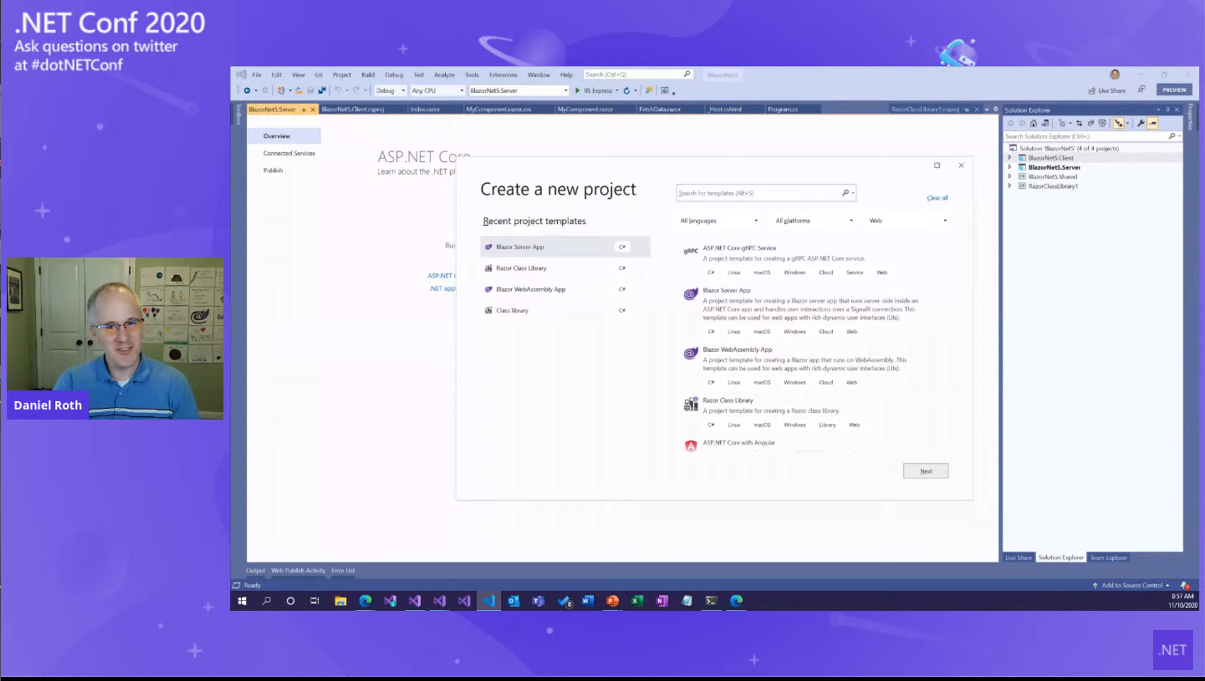Viewport: 1205px width, 681px height.
Task: Select recent template Razor Class Library
Action: [x=565, y=268]
